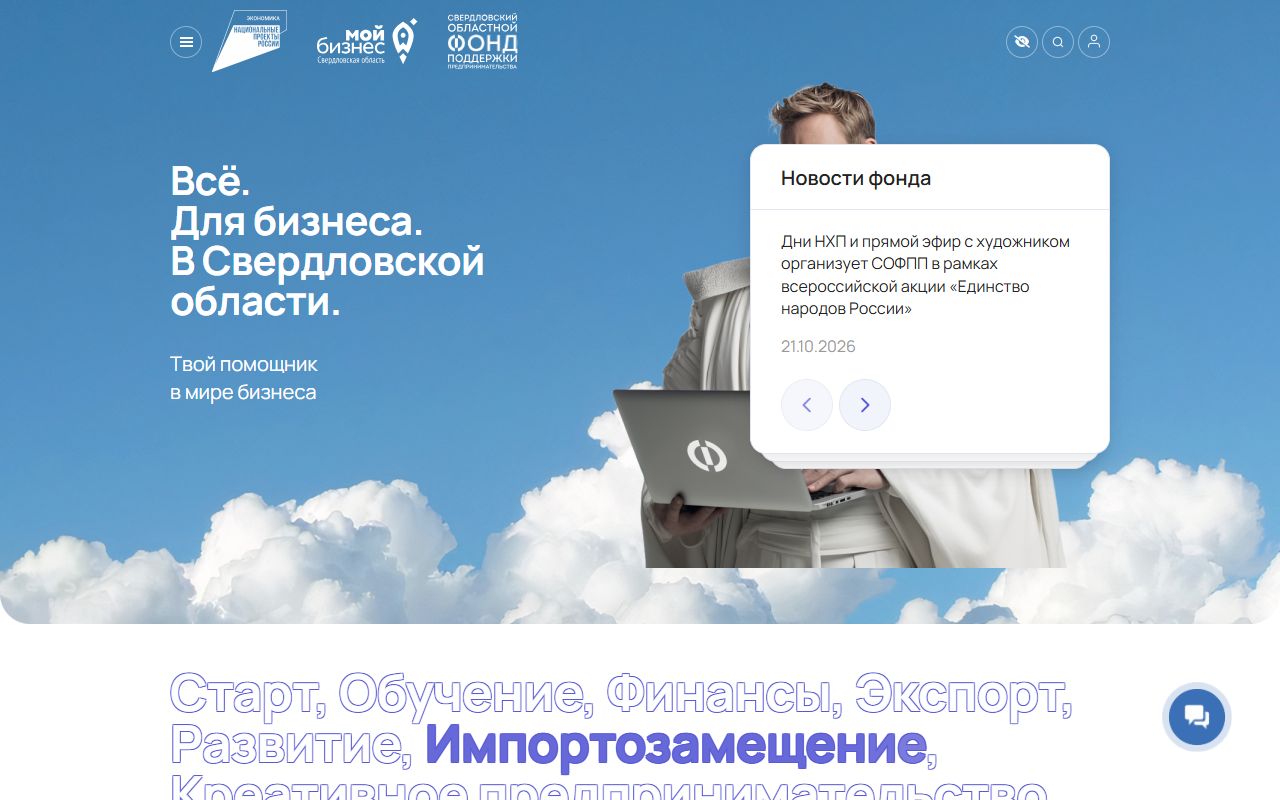The height and width of the screenshot is (800, 1280).
Task: Open the hamburger menu
Action: click(x=186, y=42)
